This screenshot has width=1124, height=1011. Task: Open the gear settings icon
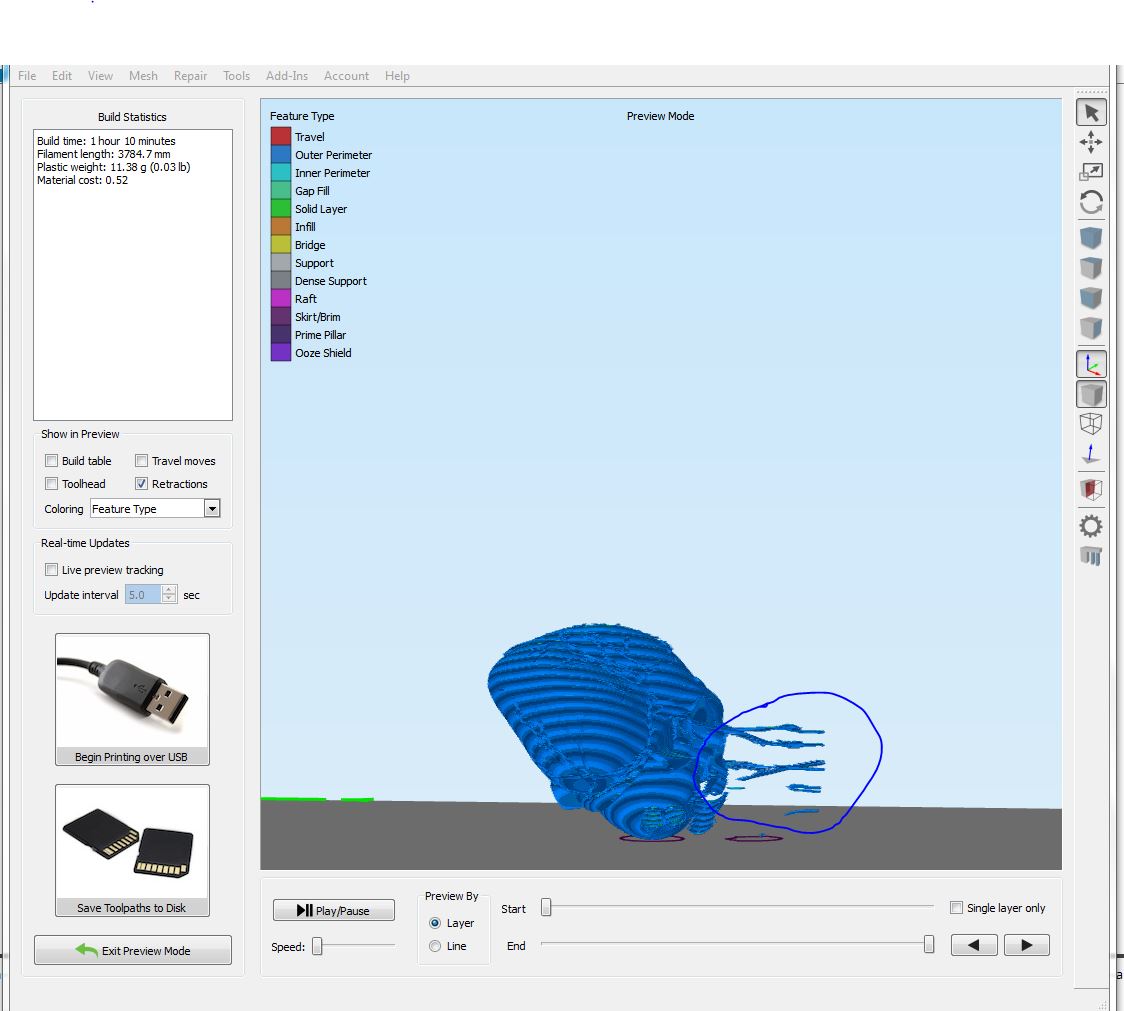[x=1091, y=526]
